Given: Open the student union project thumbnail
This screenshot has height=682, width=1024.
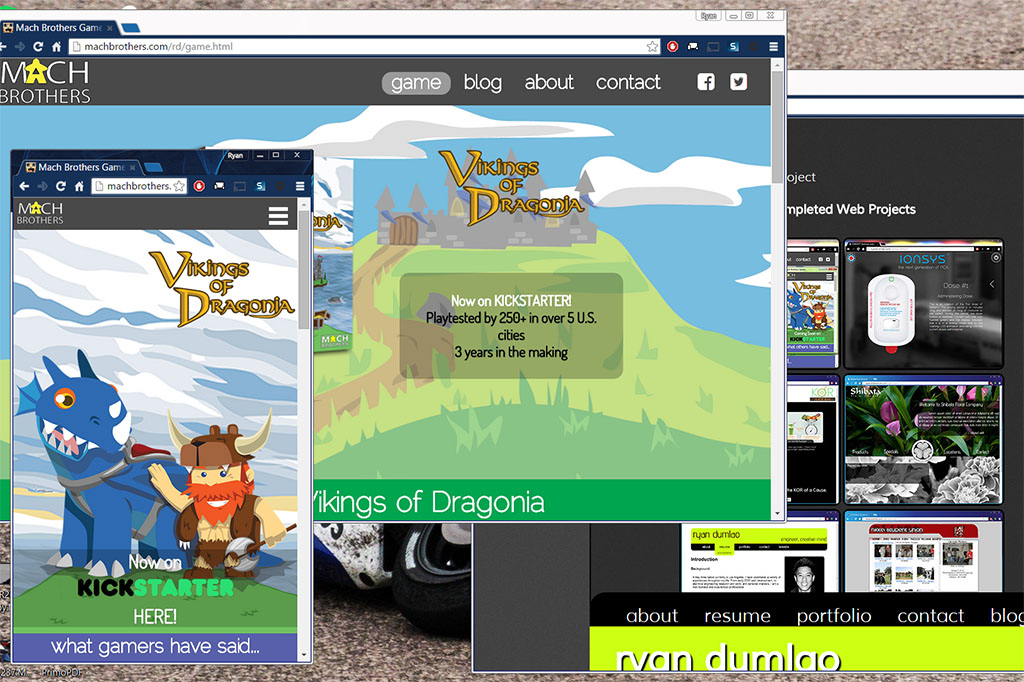Looking at the screenshot, I should click(x=923, y=552).
